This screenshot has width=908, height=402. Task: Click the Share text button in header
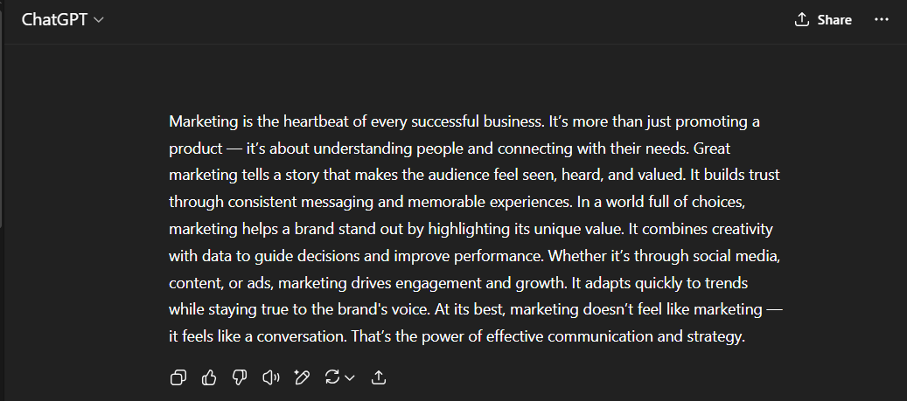click(x=834, y=19)
